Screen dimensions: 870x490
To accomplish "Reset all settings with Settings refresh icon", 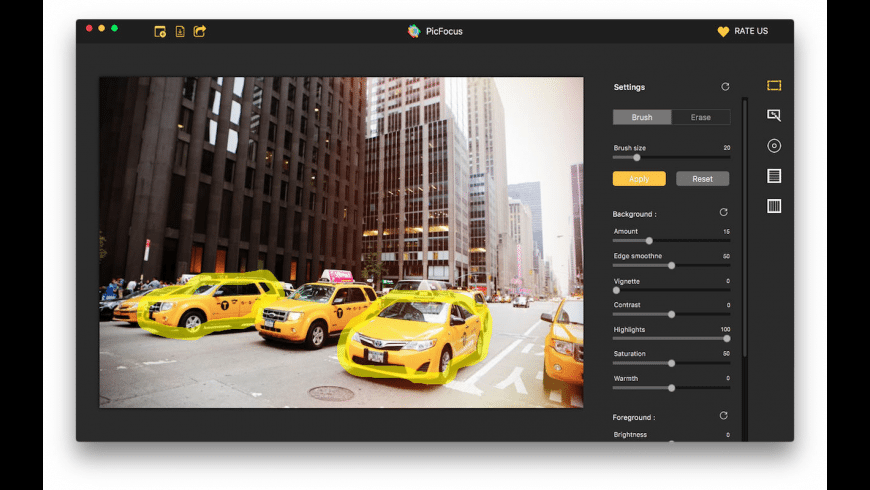I will (725, 87).
